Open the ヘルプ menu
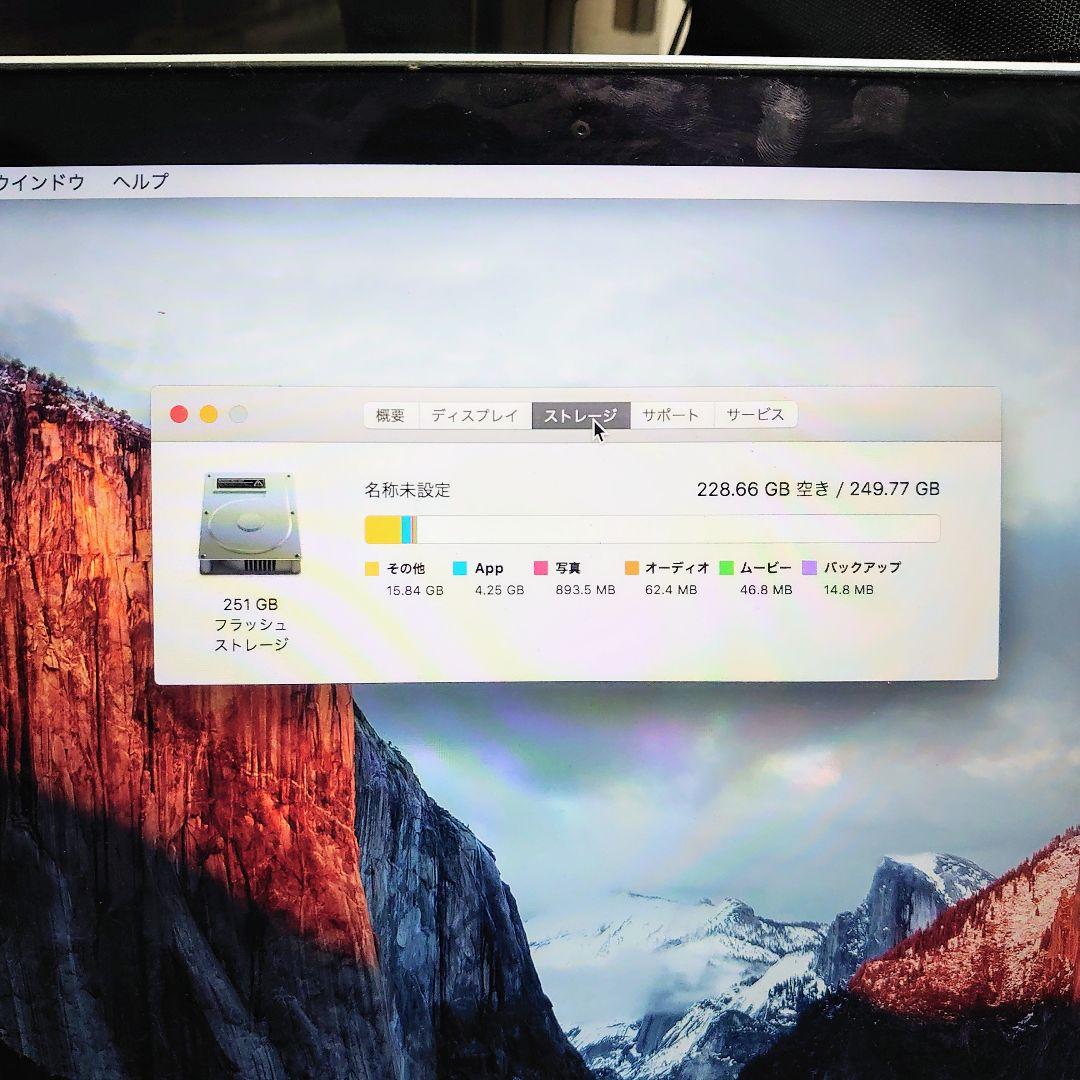Viewport: 1080px width, 1080px height. pyautogui.click(x=140, y=181)
